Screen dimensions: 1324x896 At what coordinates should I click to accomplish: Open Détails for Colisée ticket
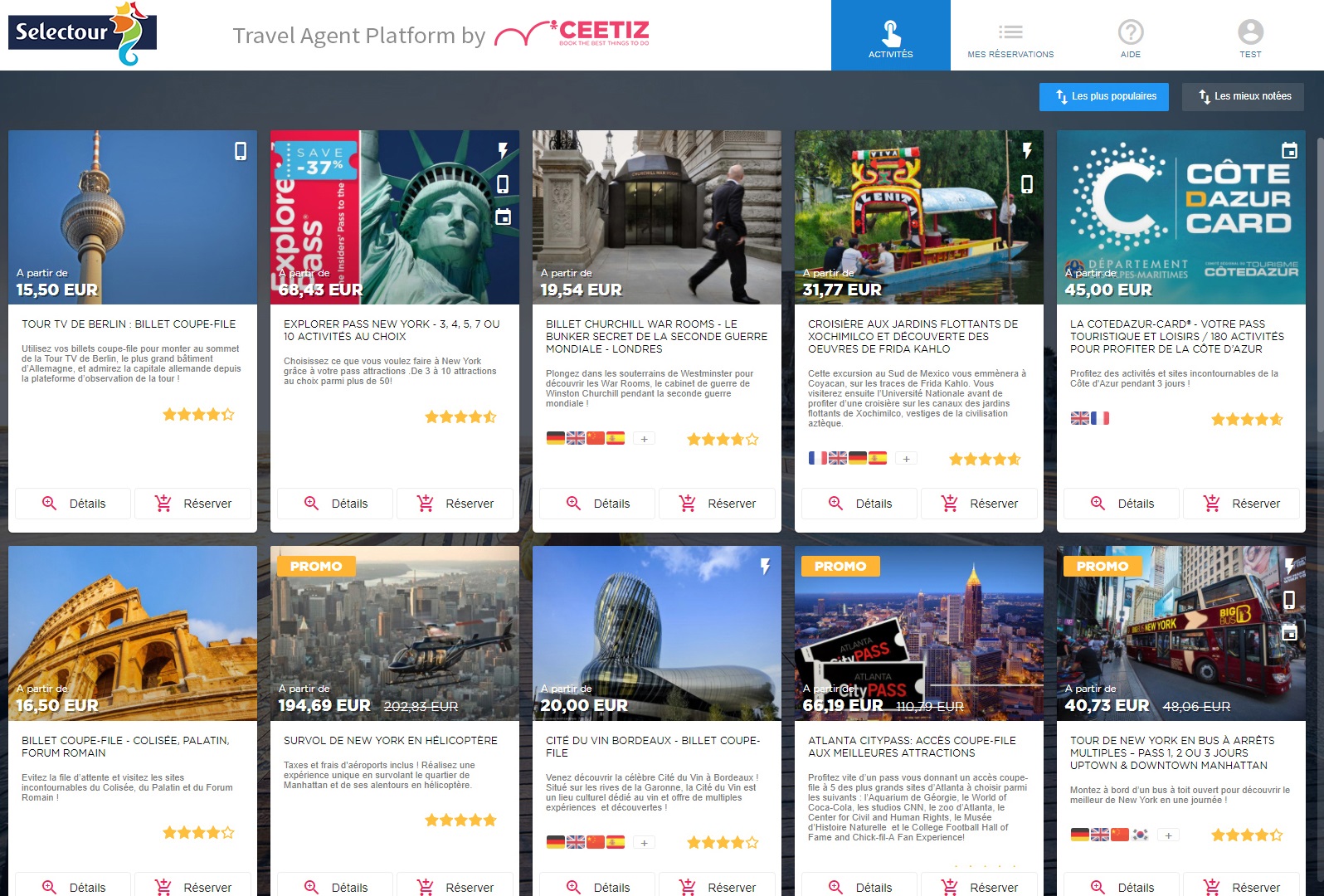72,884
